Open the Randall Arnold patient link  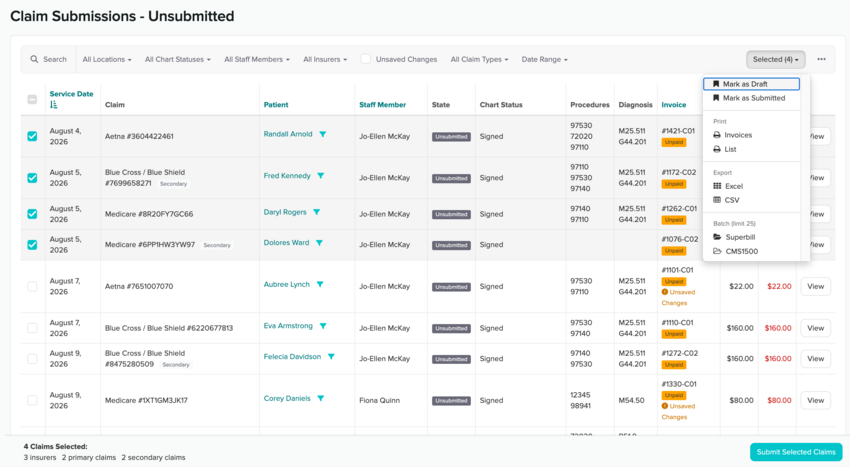[x=288, y=134]
